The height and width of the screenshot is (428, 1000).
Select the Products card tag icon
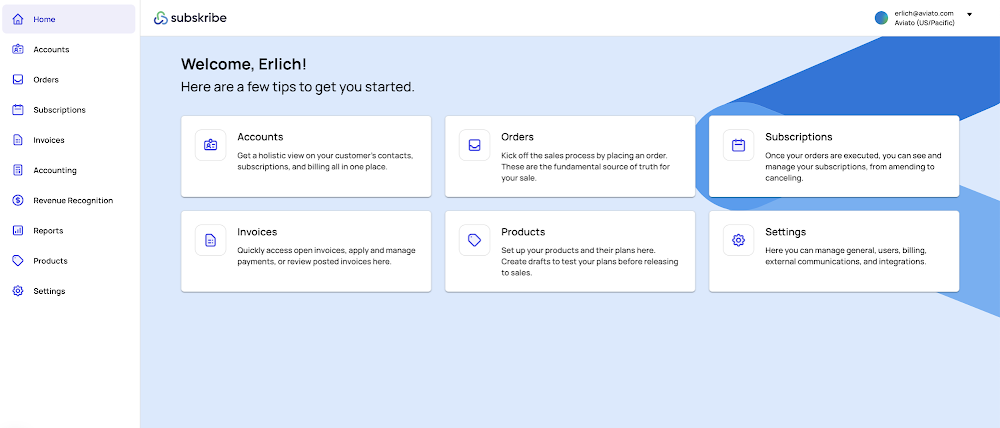click(474, 240)
